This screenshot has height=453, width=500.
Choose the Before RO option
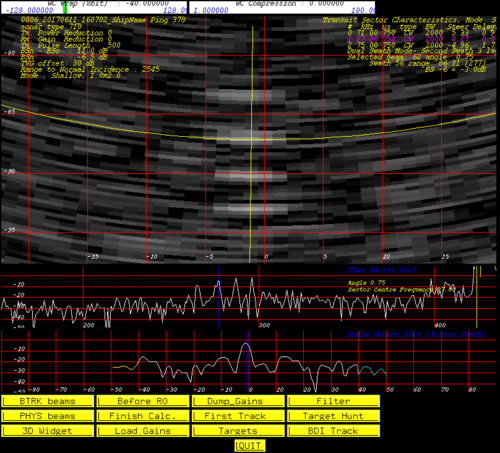pyautogui.click(x=143, y=401)
